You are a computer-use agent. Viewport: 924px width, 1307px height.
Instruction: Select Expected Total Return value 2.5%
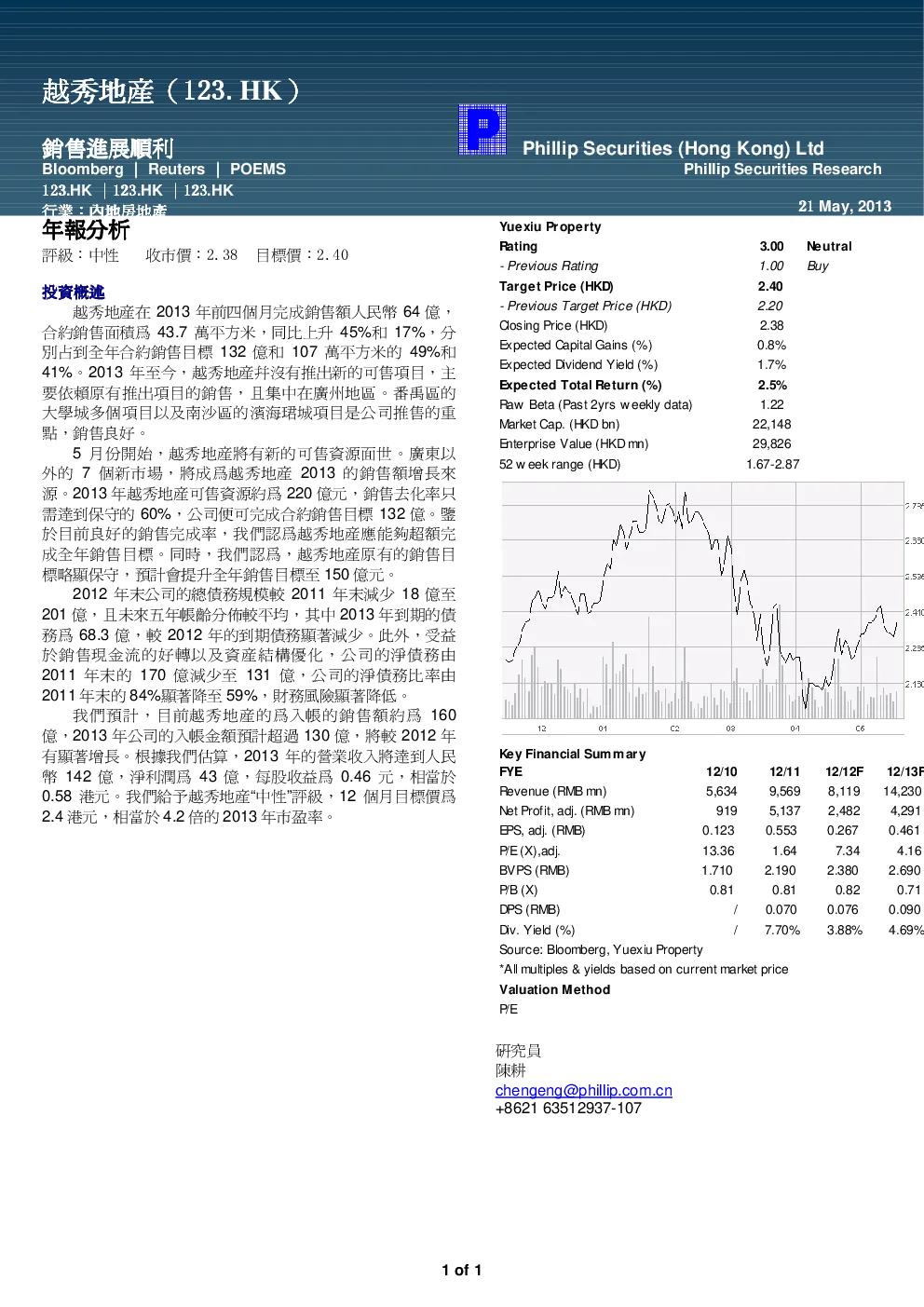coord(772,385)
